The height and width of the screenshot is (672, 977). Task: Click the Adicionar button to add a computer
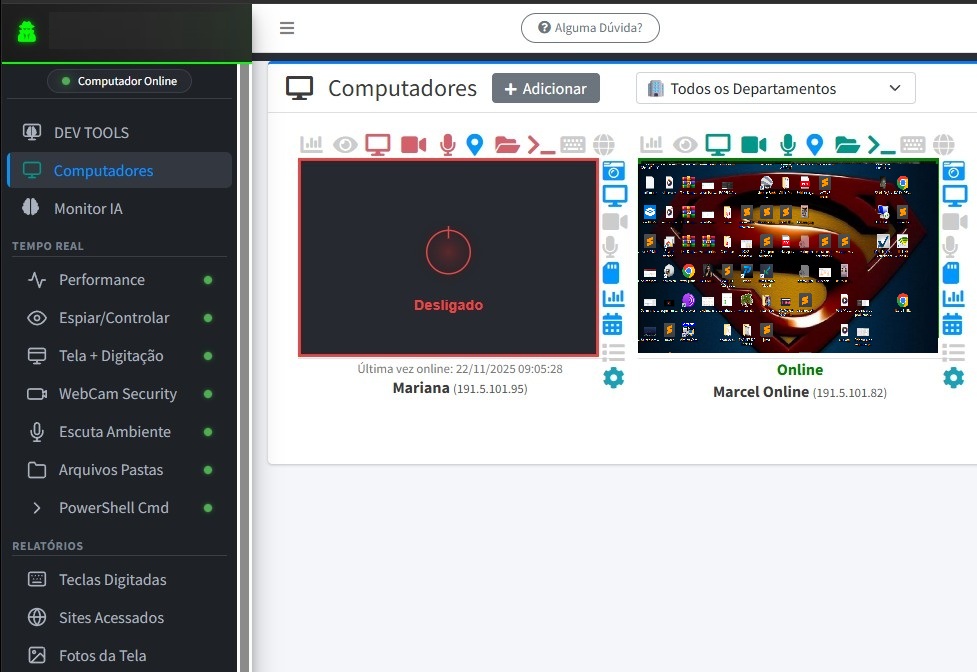[545, 88]
